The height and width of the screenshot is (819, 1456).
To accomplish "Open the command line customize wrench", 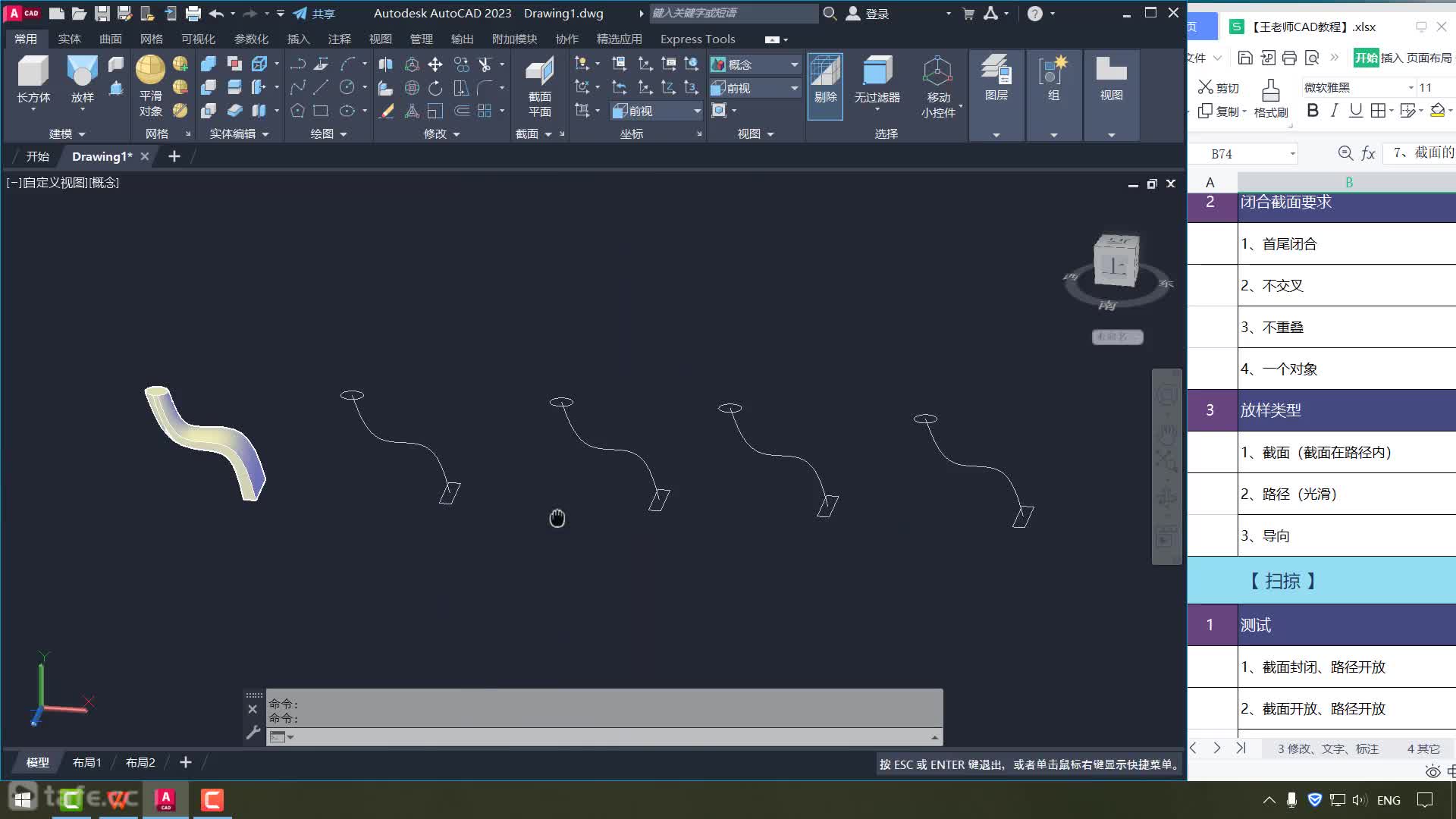I will [x=253, y=732].
